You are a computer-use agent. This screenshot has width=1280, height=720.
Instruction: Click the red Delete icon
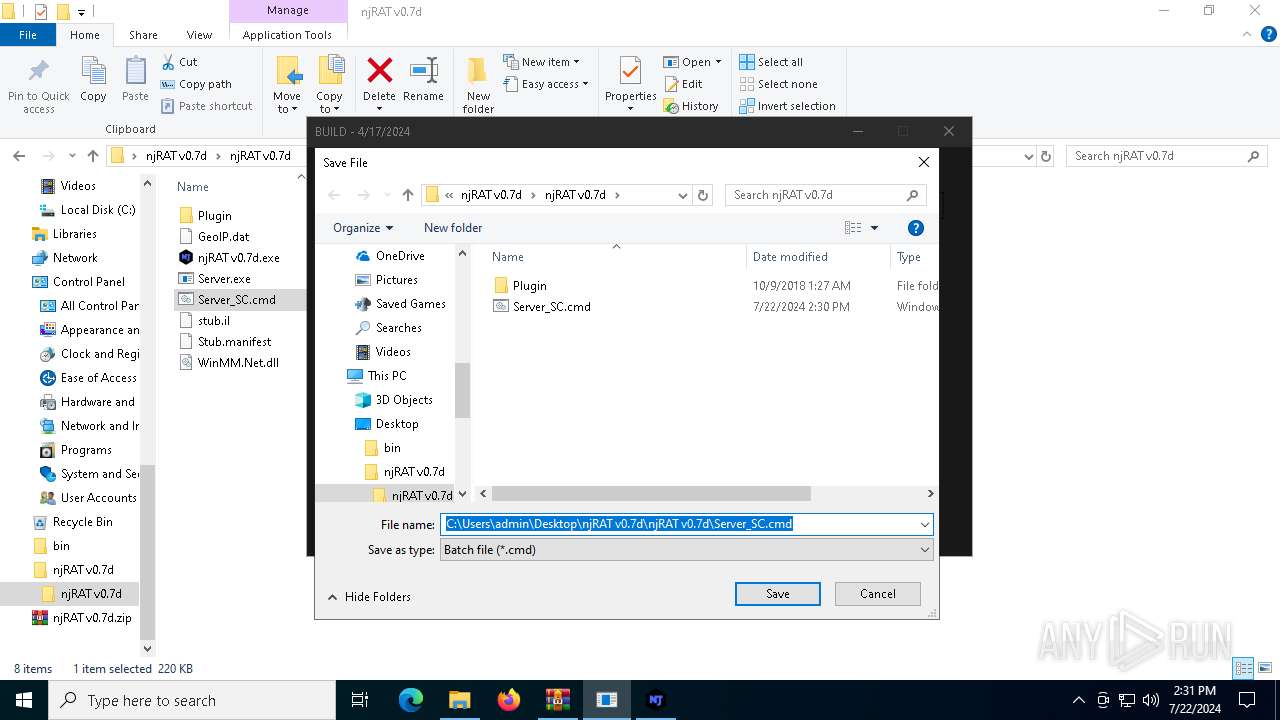pos(379,70)
